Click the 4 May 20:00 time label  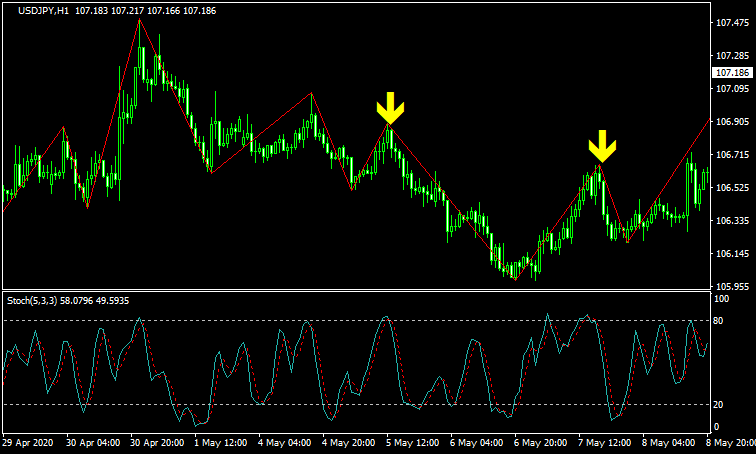tap(349, 442)
